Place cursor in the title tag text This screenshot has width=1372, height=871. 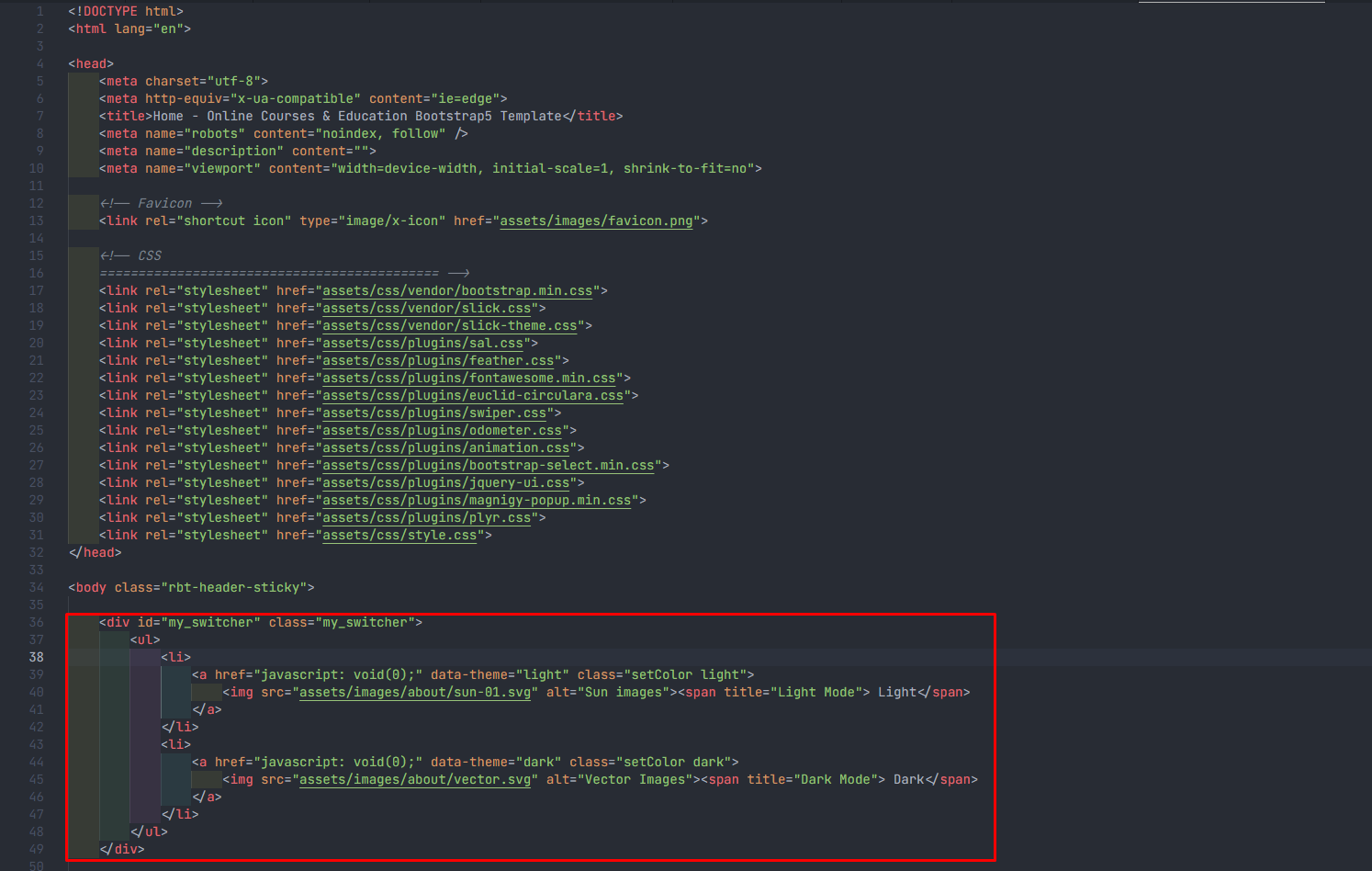[x=357, y=117]
